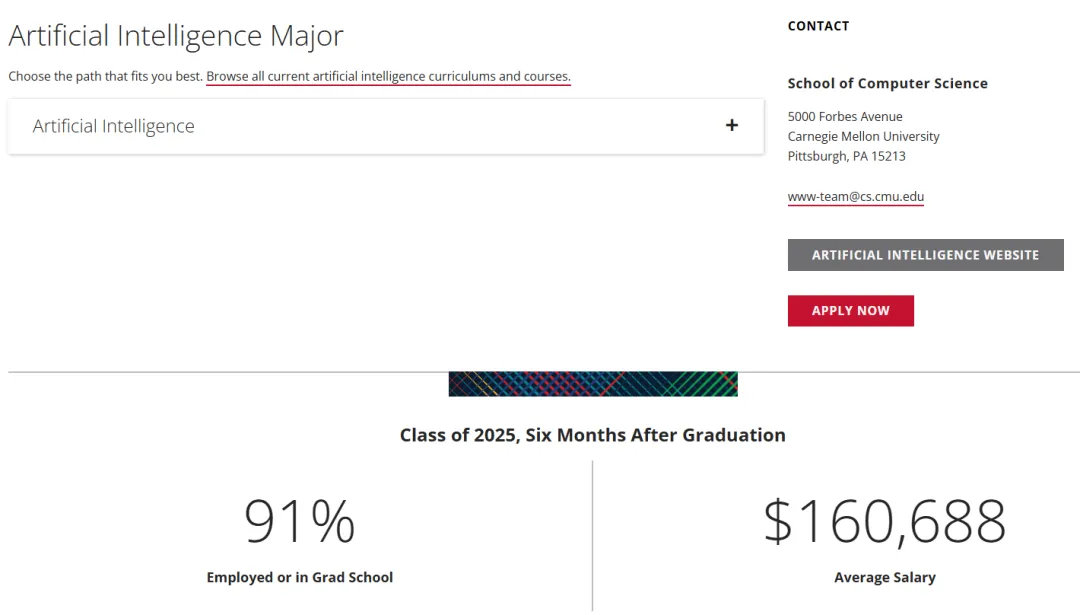Click the 91% statistic figure
The width and height of the screenshot is (1080, 615).
click(x=300, y=521)
